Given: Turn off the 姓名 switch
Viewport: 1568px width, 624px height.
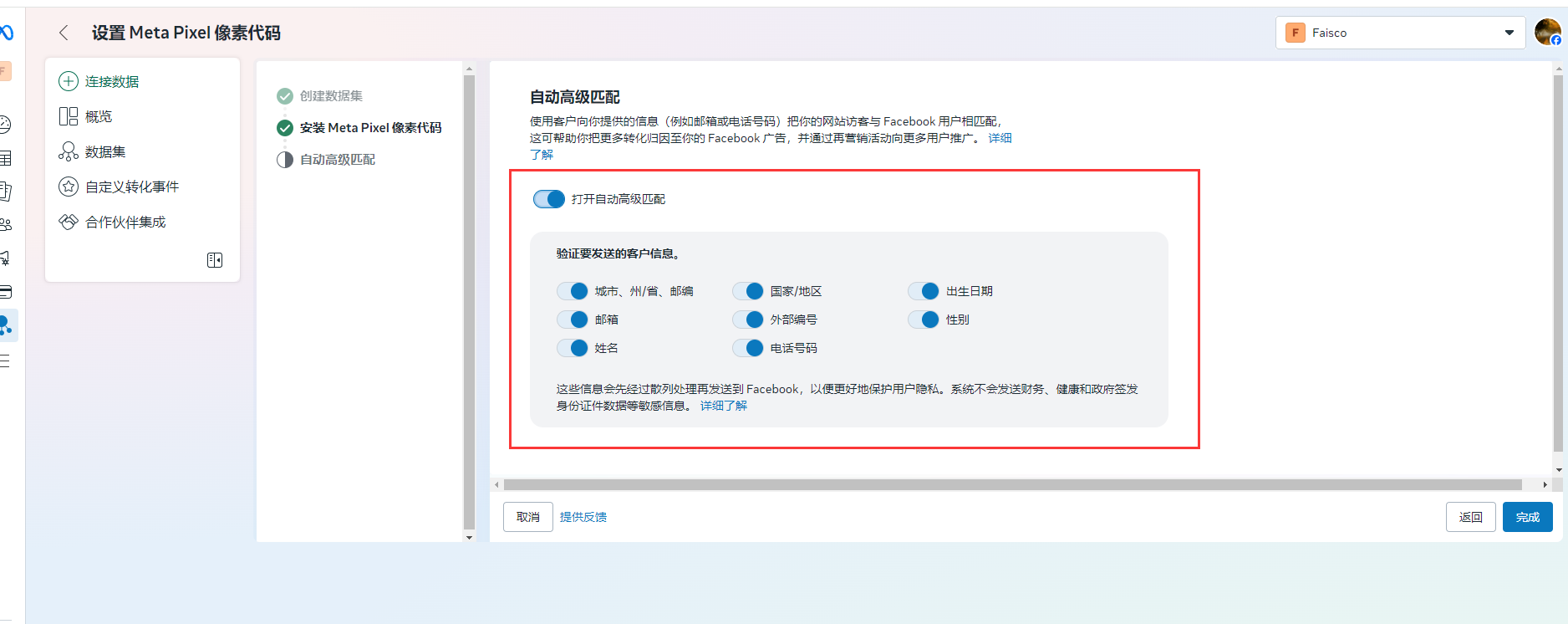Looking at the screenshot, I should 573,348.
